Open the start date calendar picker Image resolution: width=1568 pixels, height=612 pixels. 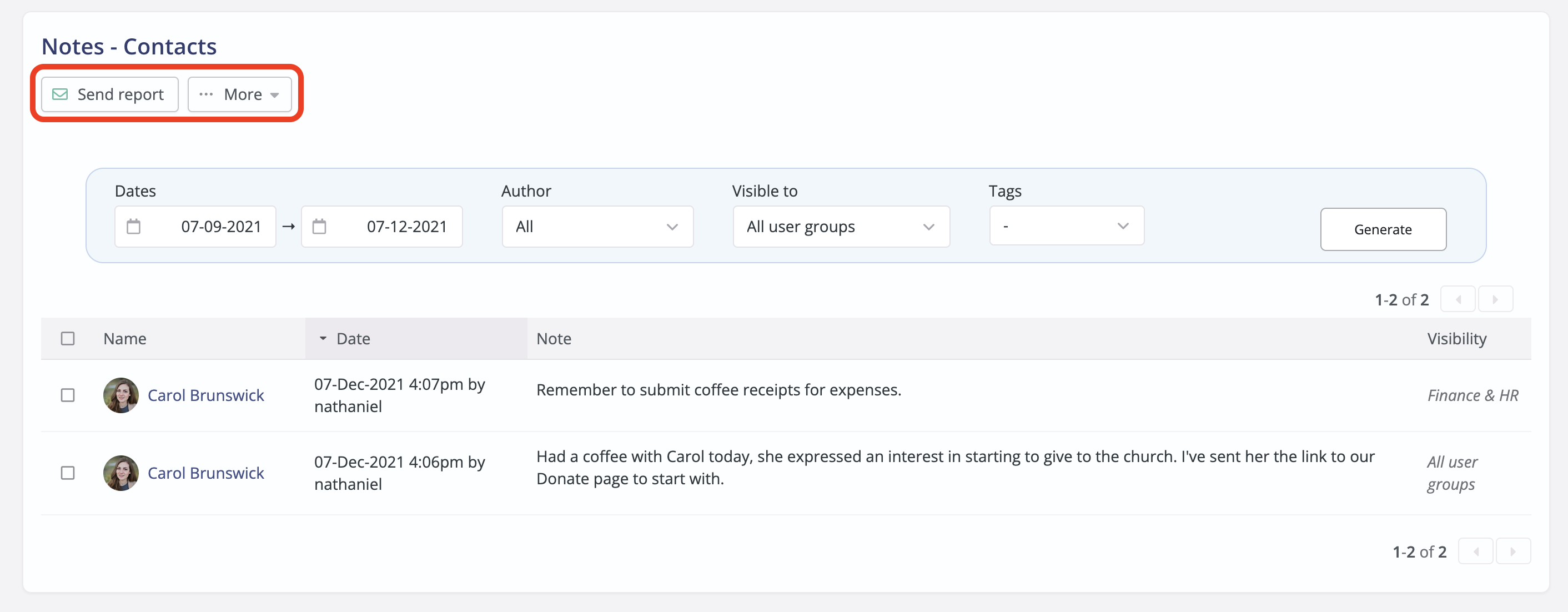pyautogui.click(x=135, y=226)
